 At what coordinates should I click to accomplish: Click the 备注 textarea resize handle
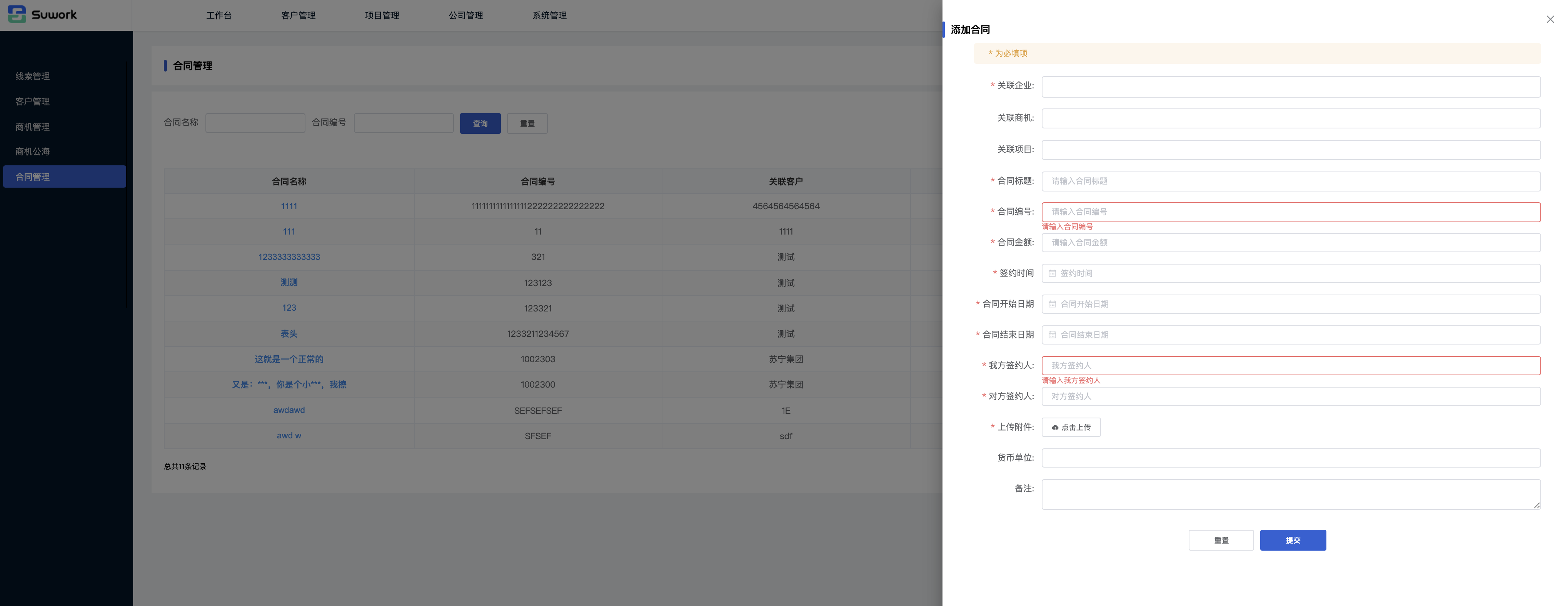pyautogui.click(x=1536, y=506)
